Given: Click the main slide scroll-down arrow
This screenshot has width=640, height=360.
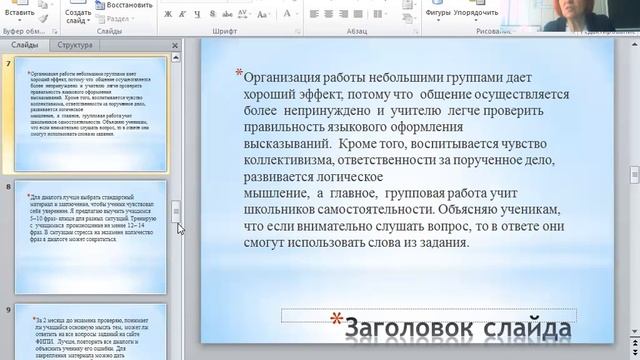Looking at the screenshot, I should [x=635, y=331].
